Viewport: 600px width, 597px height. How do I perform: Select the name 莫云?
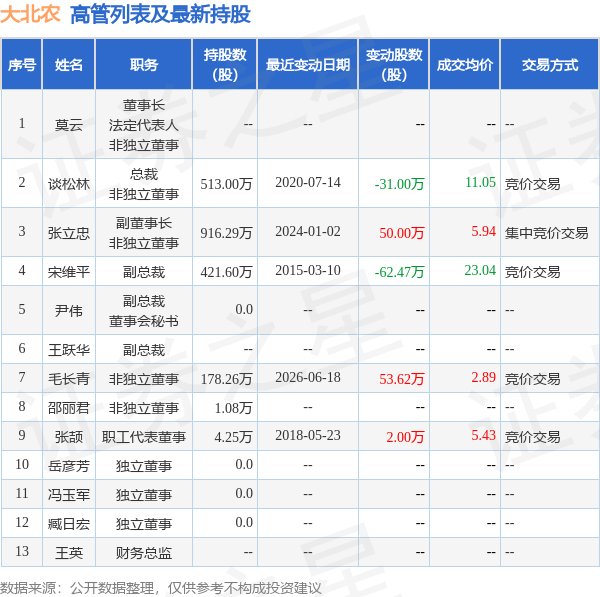pyautogui.click(x=69, y=125)
